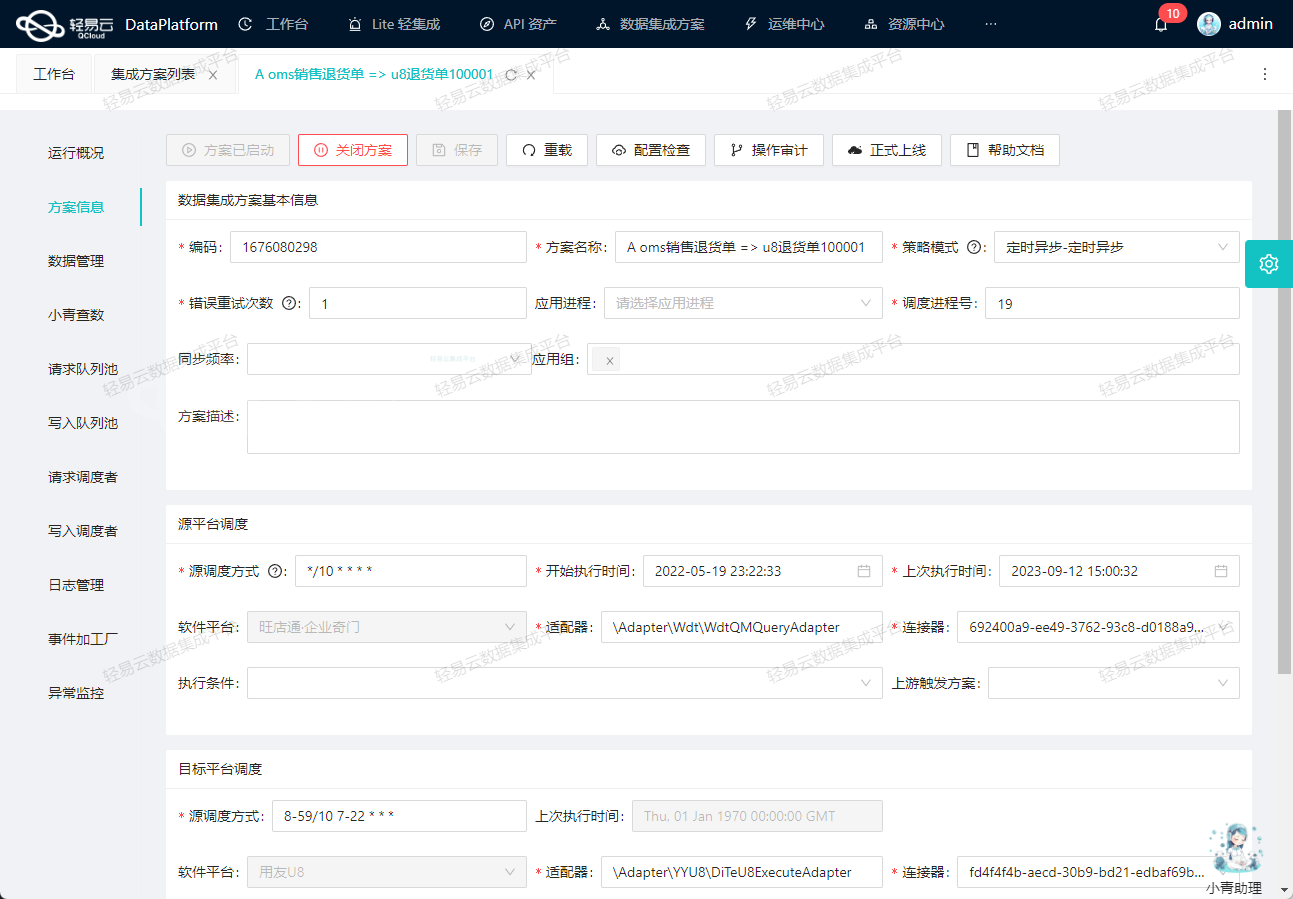This screenshot has height=899, width=1293.
Task: Select 小青查数 in the sidebar
Action: pyautogui.click(x=76, y=315)
